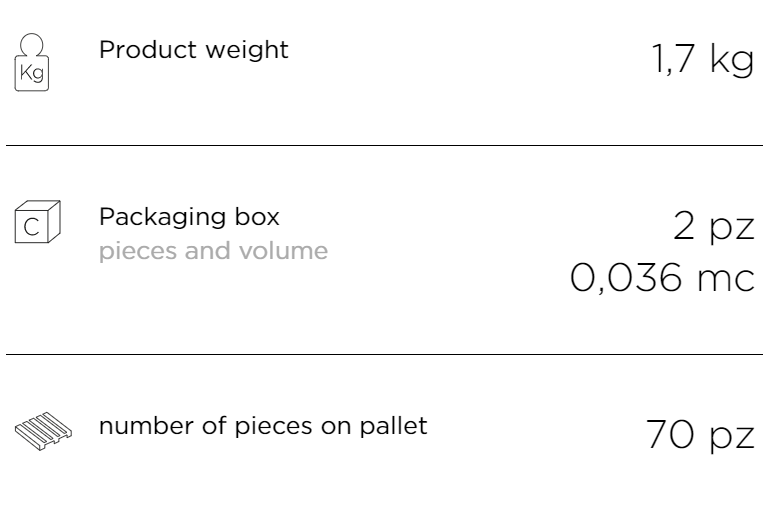Select the 1,7 kg value
Screen dimensions: 769x506
click(703, 59)
